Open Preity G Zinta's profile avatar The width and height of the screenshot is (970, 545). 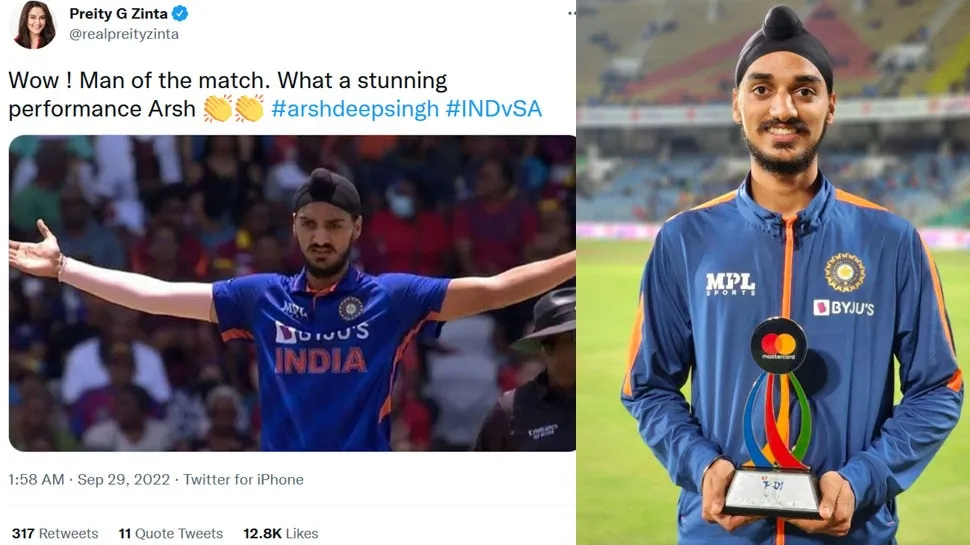(33, 24)
